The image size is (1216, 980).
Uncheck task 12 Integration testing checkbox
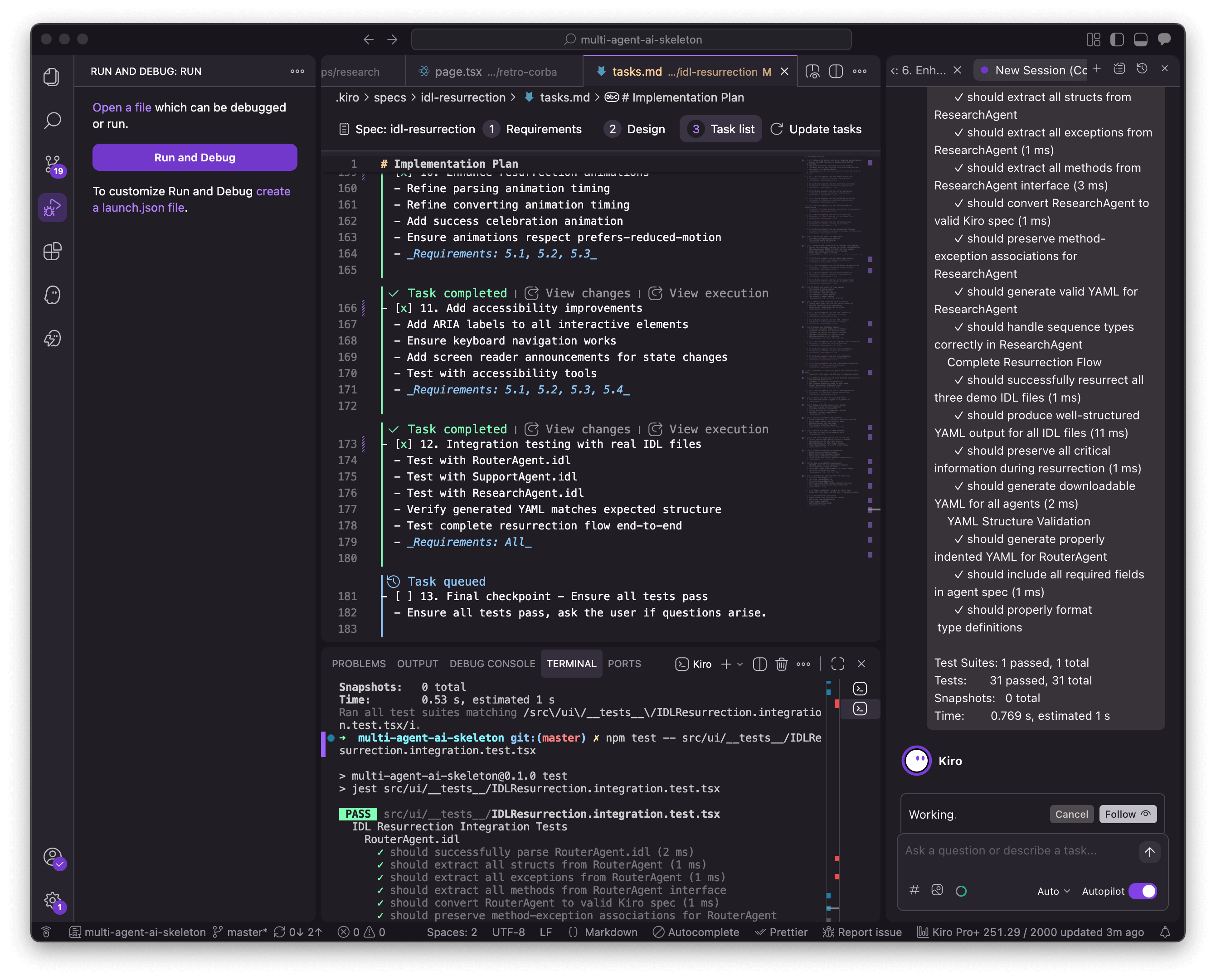click(403, 444)
